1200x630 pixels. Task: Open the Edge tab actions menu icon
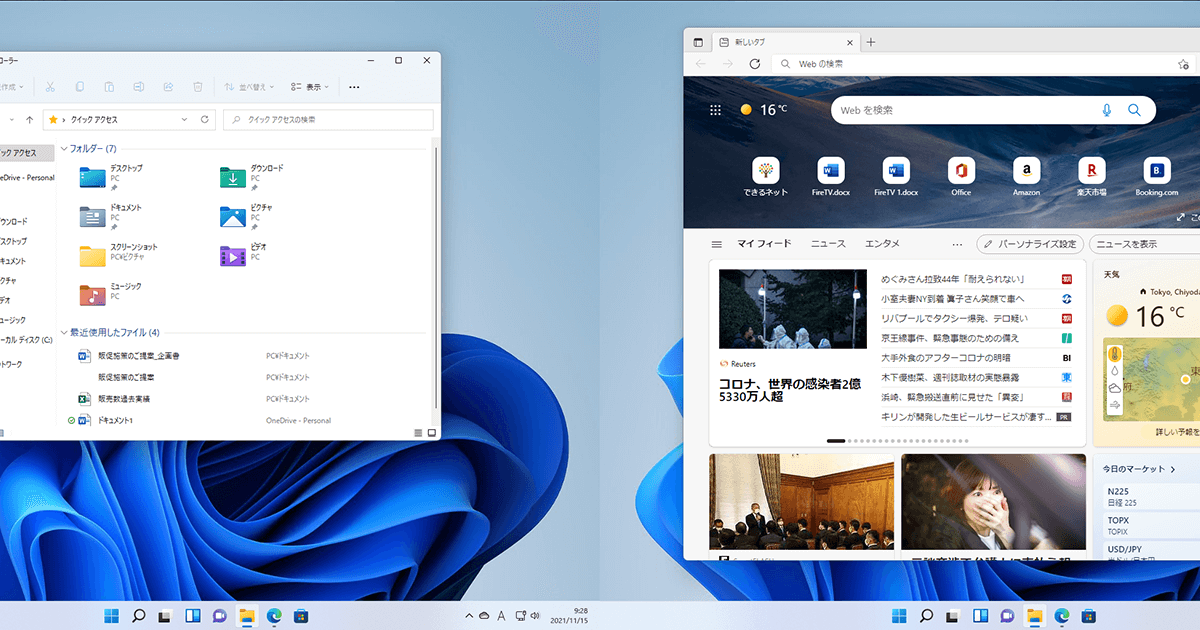[699, 42]
